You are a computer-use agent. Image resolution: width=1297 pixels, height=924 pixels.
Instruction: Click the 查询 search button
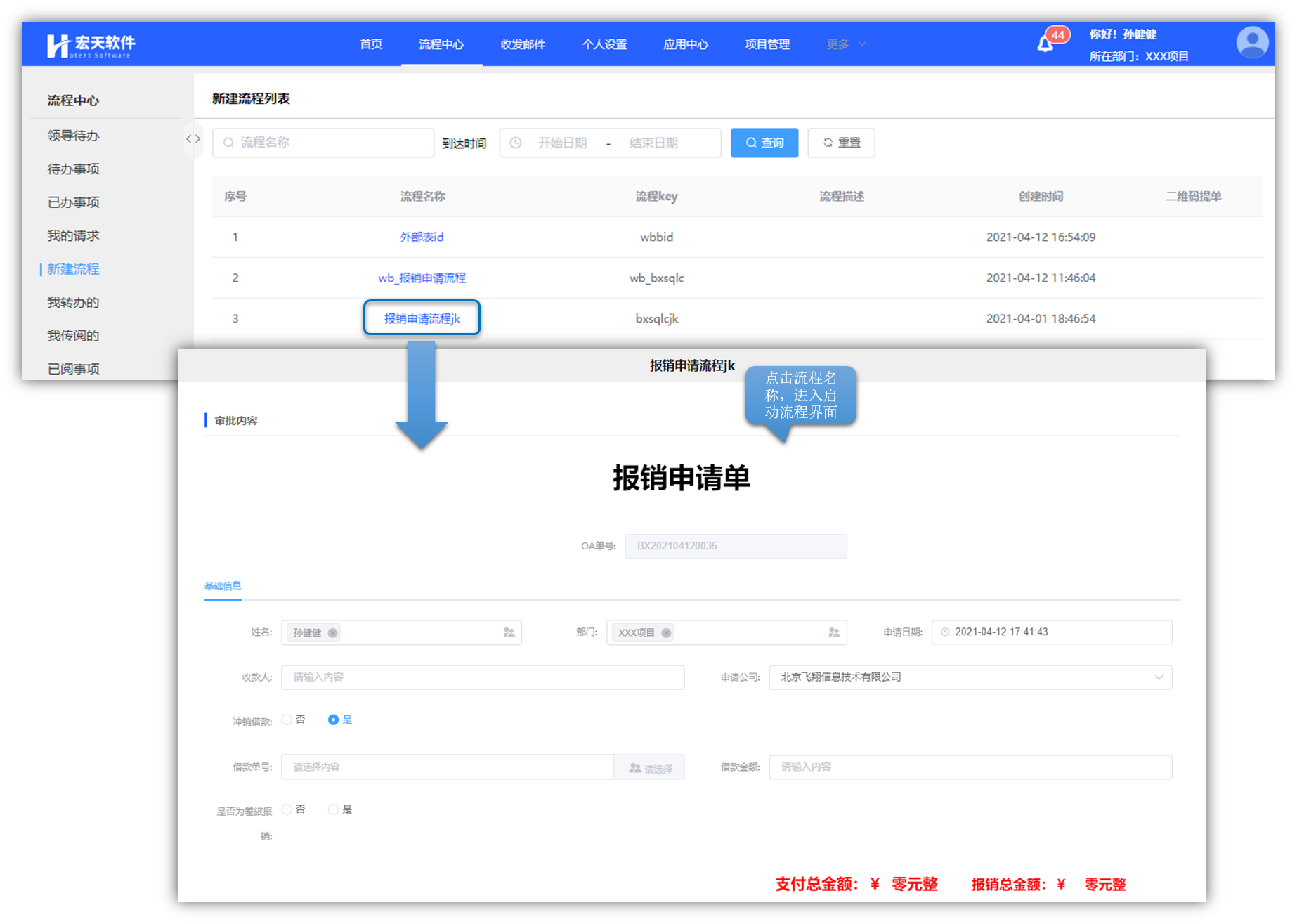[764, 143]
